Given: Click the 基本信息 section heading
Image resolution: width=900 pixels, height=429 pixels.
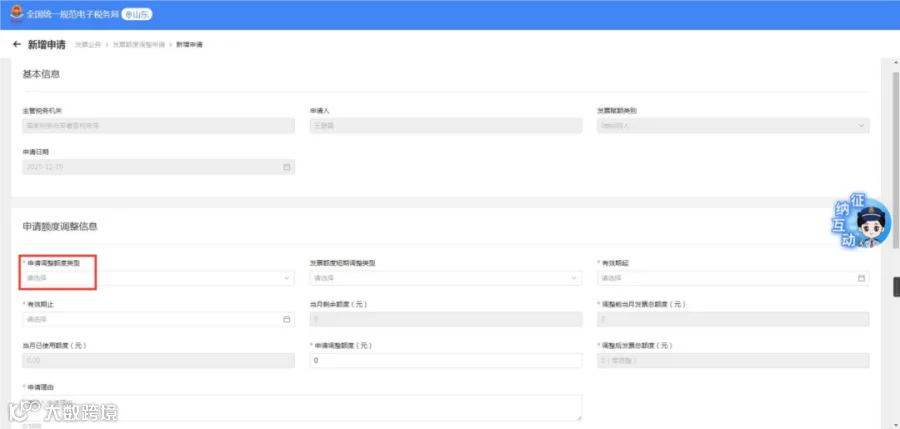Looking at the screenshot, I should click(41, 74).
